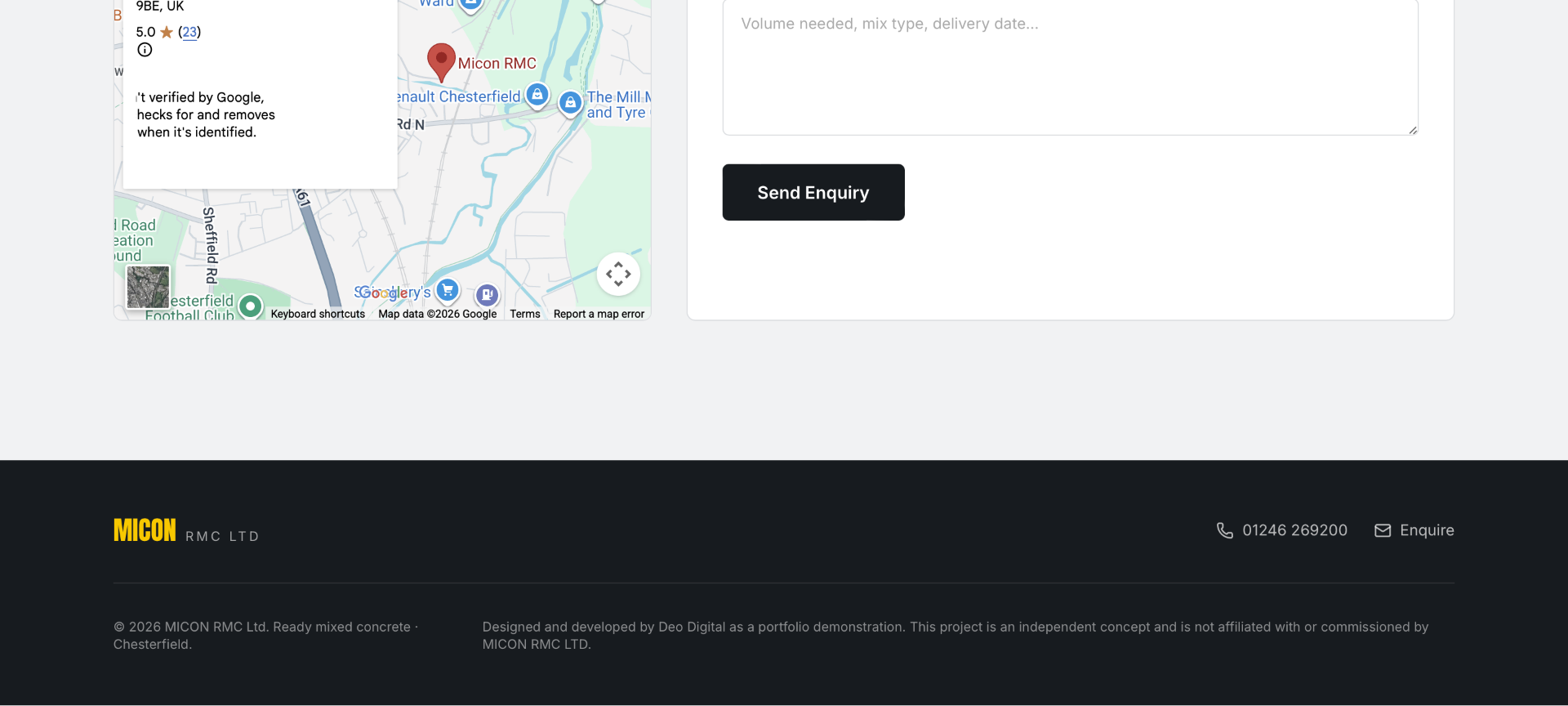1568x706 pixels.
Task: Click the red Micon RMC map pin
Action: point(441,62)
